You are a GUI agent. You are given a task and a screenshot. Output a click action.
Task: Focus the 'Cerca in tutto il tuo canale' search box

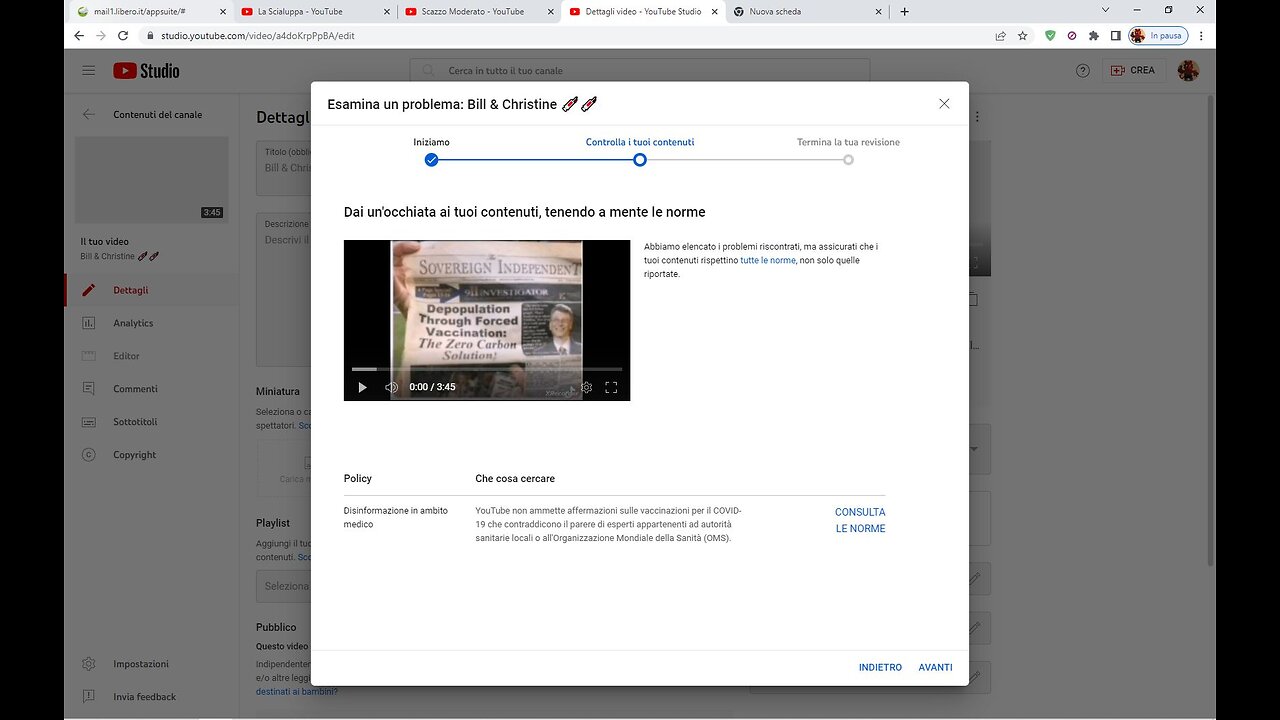[640, 71]
